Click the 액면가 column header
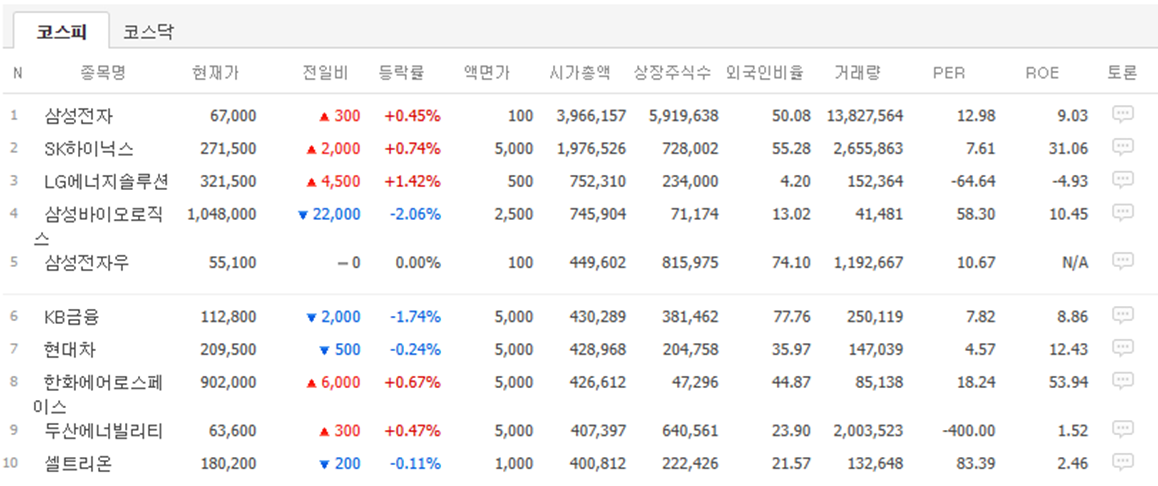Image resolution: width=1158 pixels, height=486 pixels. [487, 73]
